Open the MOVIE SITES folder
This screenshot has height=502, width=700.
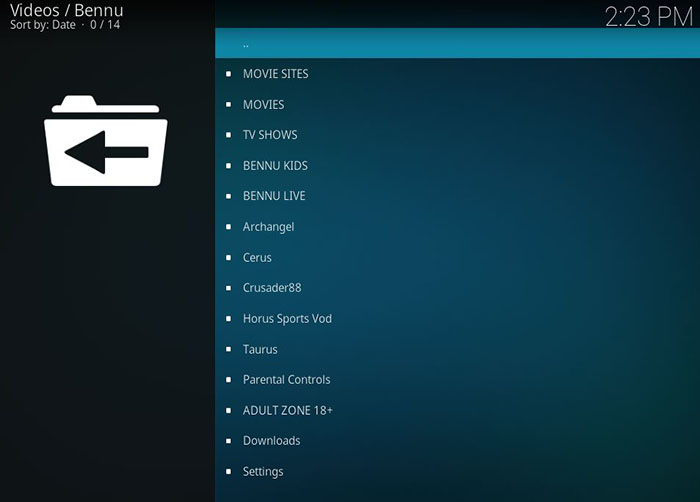point(457,74)
